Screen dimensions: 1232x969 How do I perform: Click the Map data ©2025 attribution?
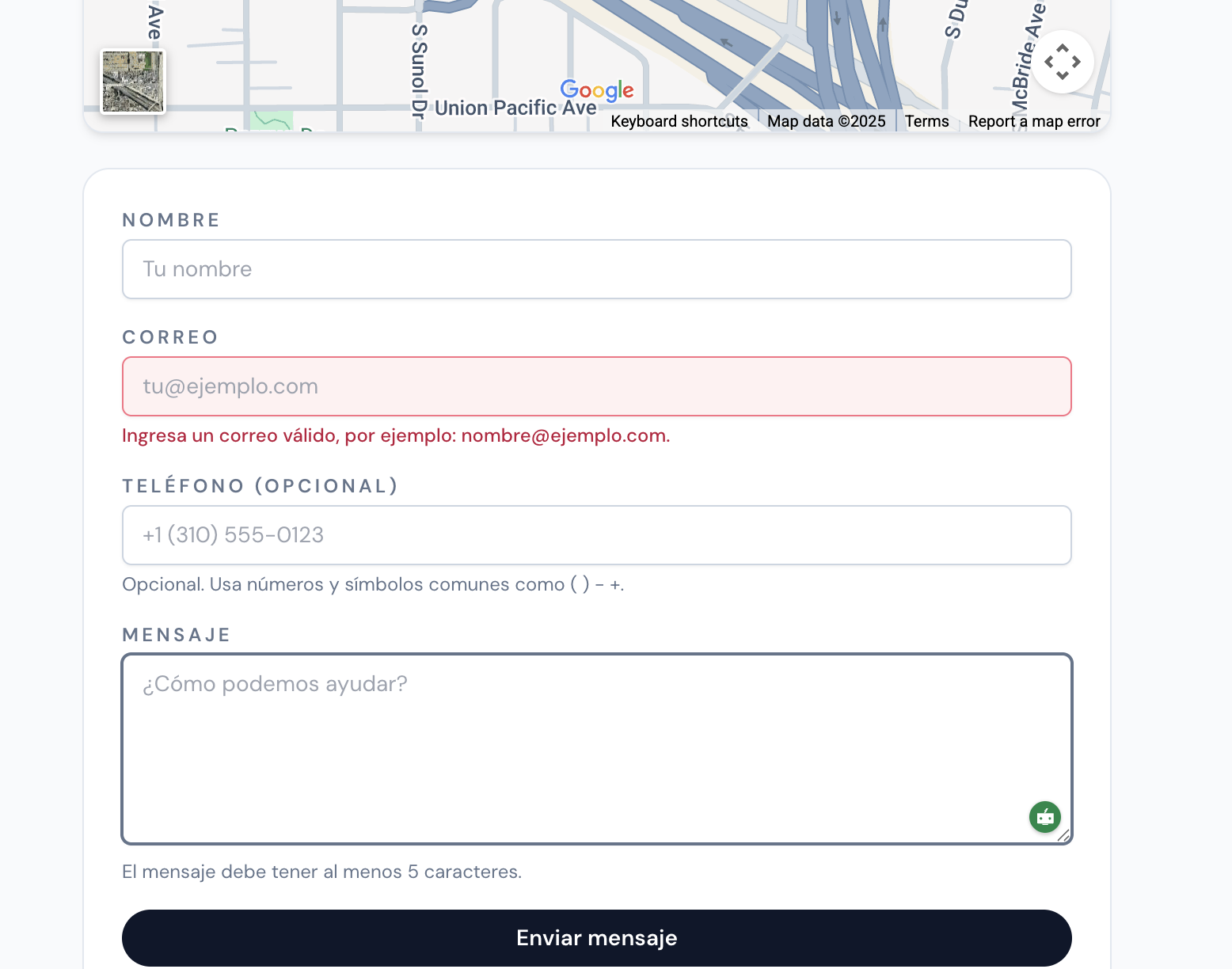coord(826,120)
